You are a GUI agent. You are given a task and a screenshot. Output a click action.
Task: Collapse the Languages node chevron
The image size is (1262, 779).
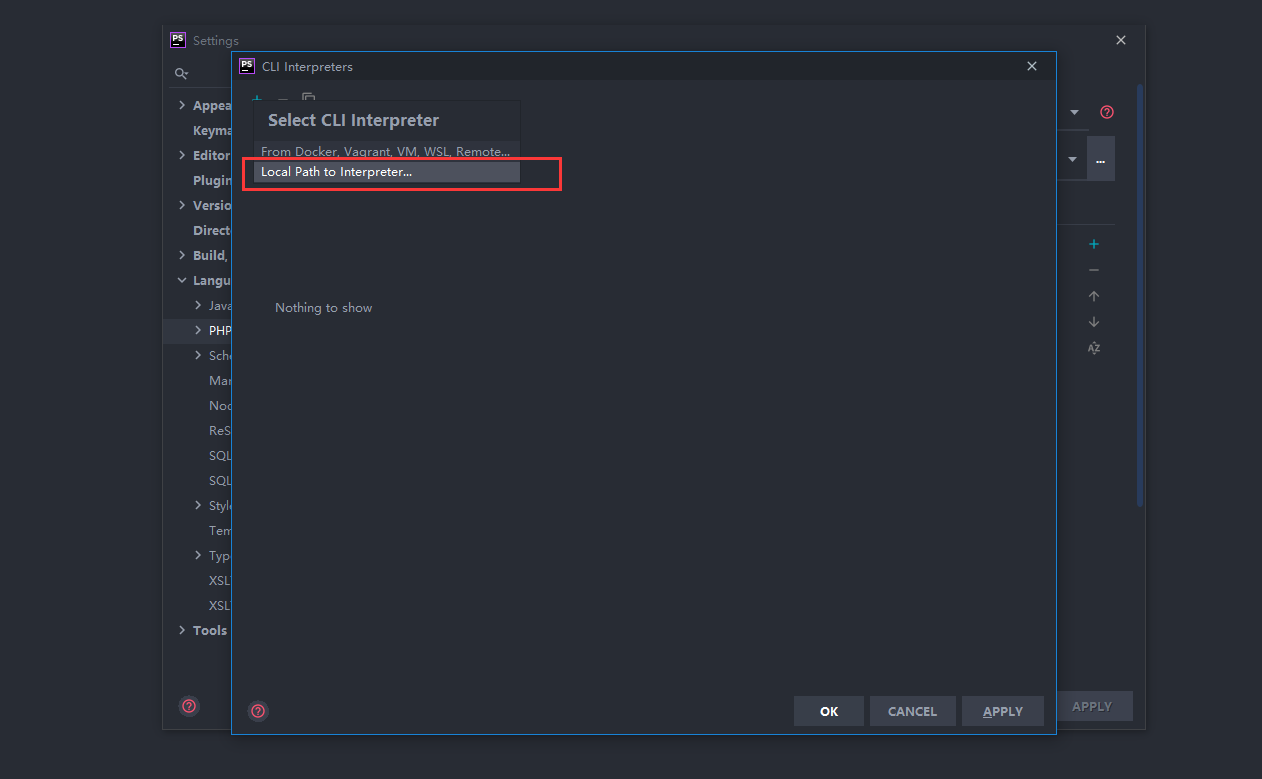(x=182, y=281)
